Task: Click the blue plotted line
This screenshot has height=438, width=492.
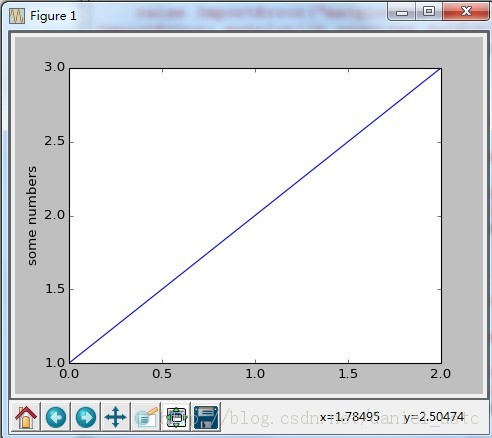Action: pos(255,216)
